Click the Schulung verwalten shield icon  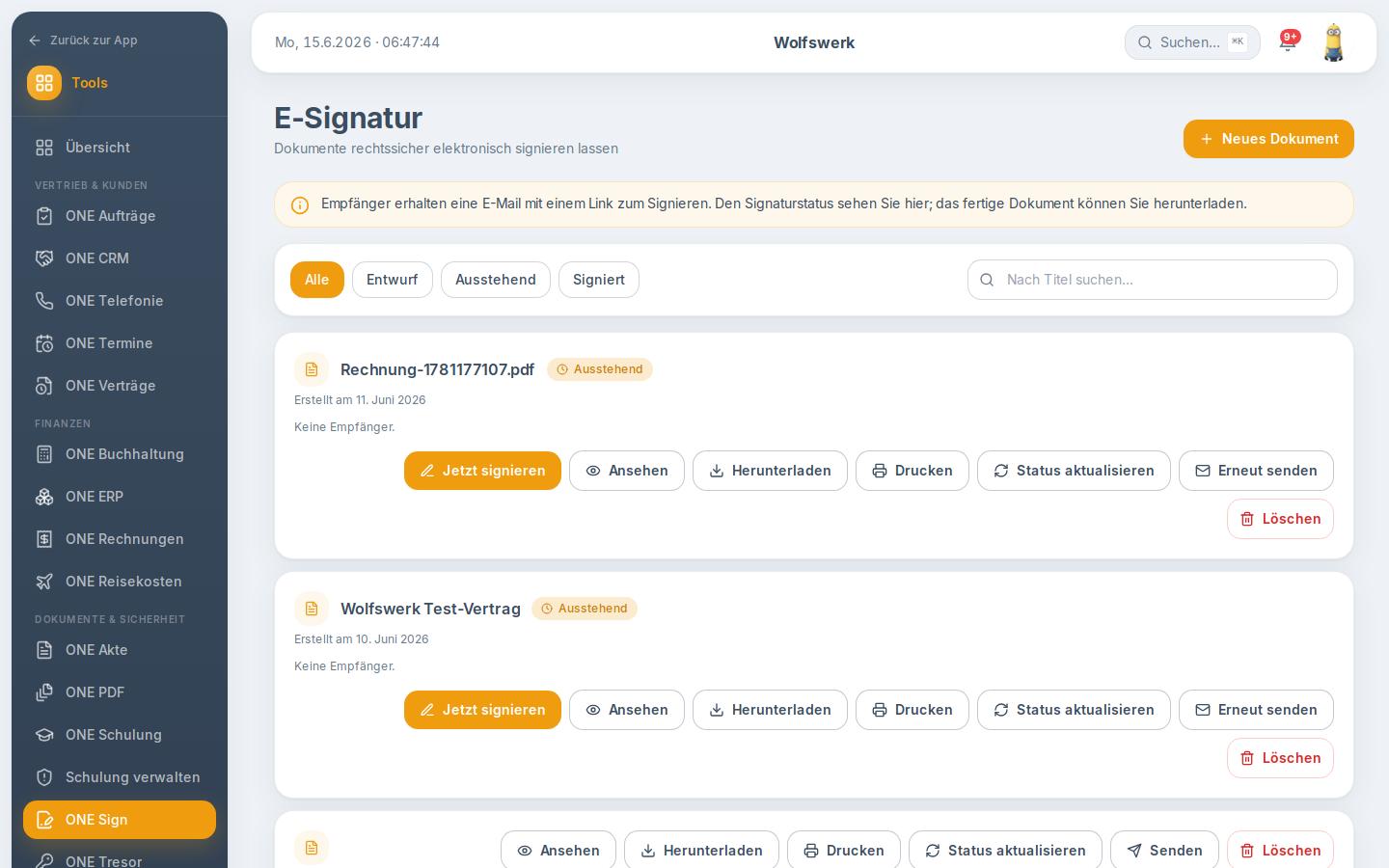tap(44, 777)
